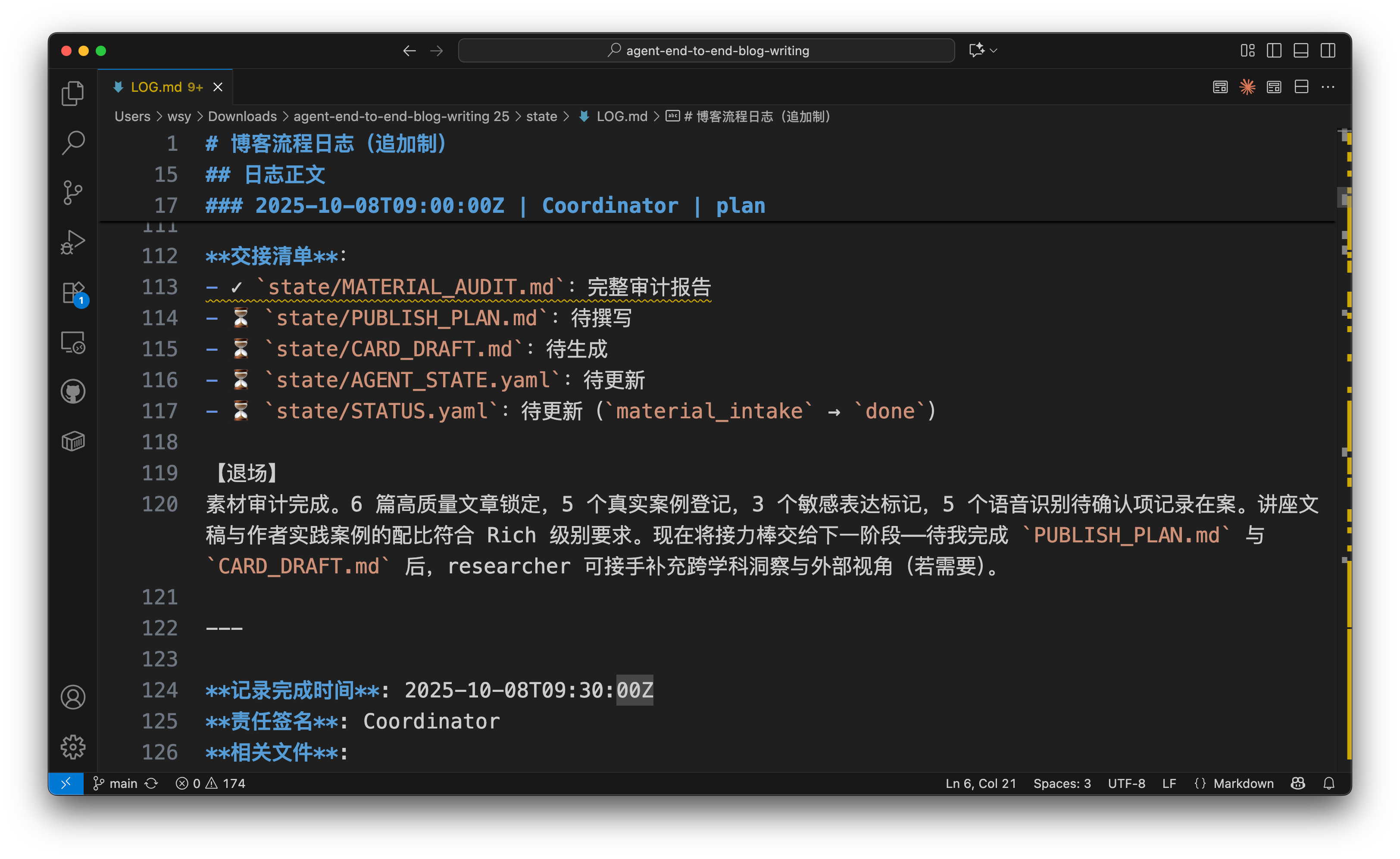Screen dimensions: 1400x859
Task: Open Markdown preview to the side
Action: coord(1220,86)
